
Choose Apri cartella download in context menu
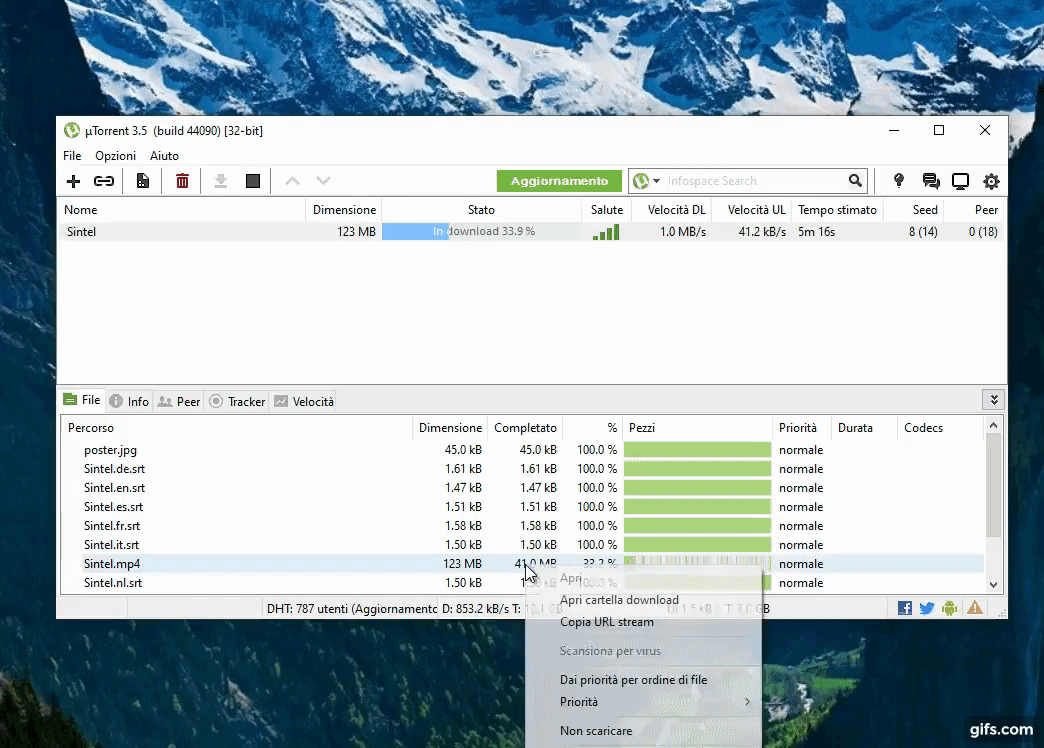pos(619,599)
